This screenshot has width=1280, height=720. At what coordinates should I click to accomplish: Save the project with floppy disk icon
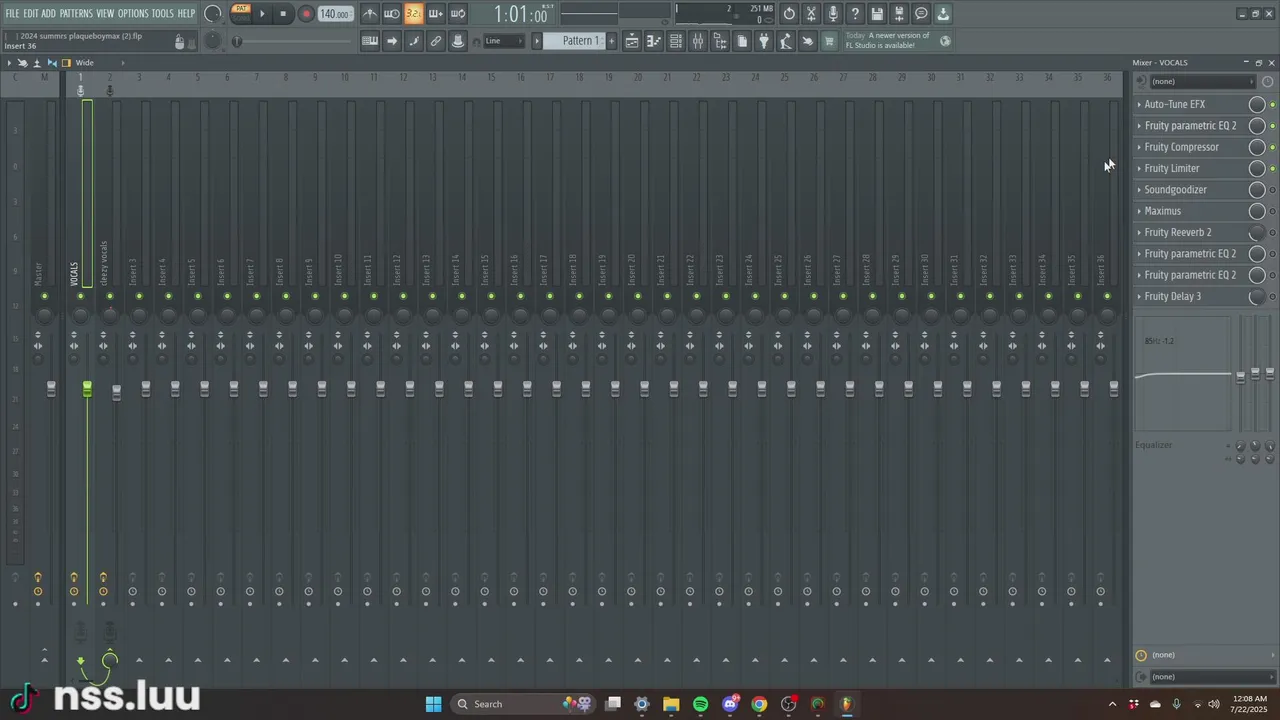[x=877, y=14]
